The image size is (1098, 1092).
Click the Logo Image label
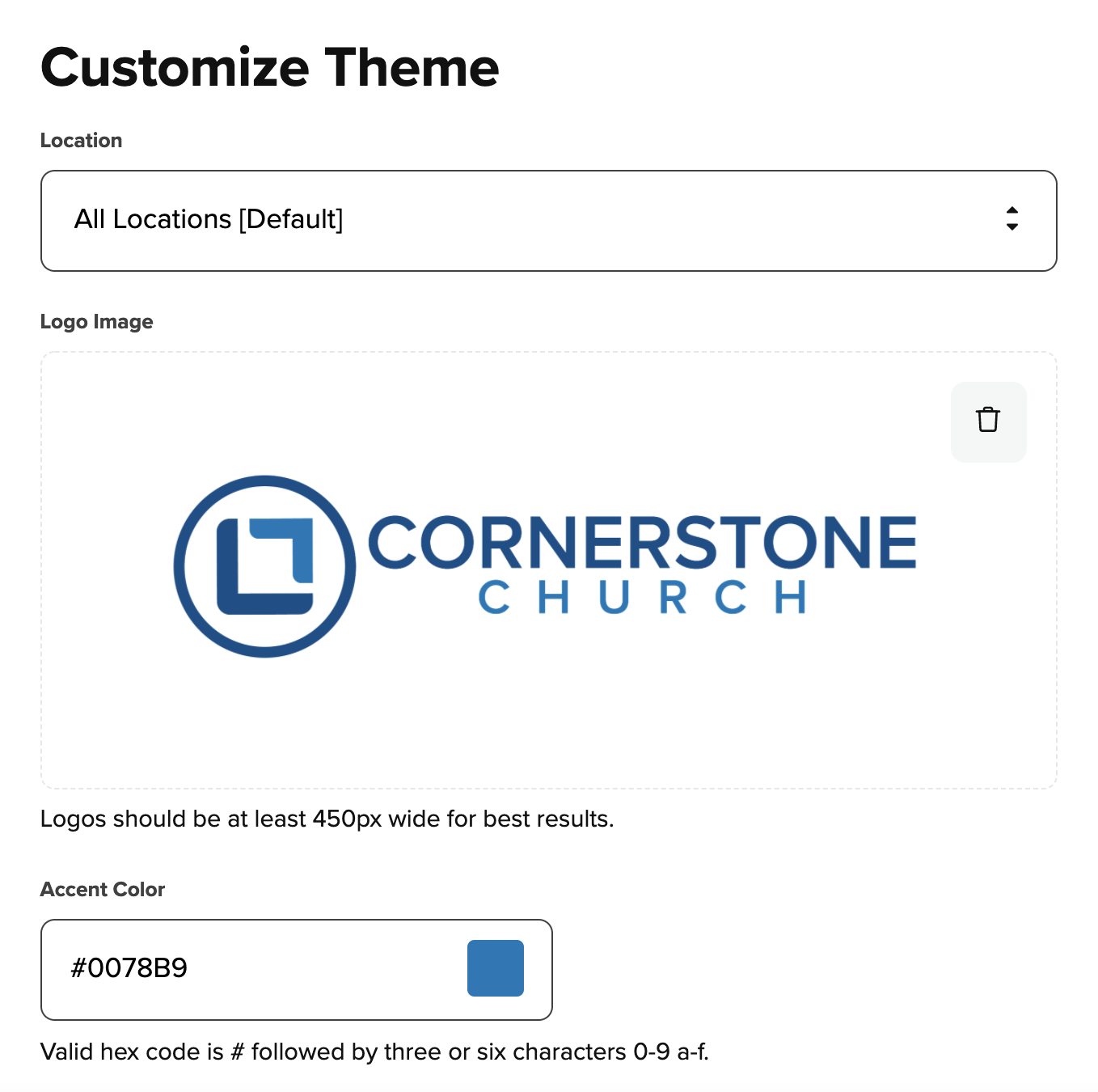pyautogui.click(x=96, y=322)
